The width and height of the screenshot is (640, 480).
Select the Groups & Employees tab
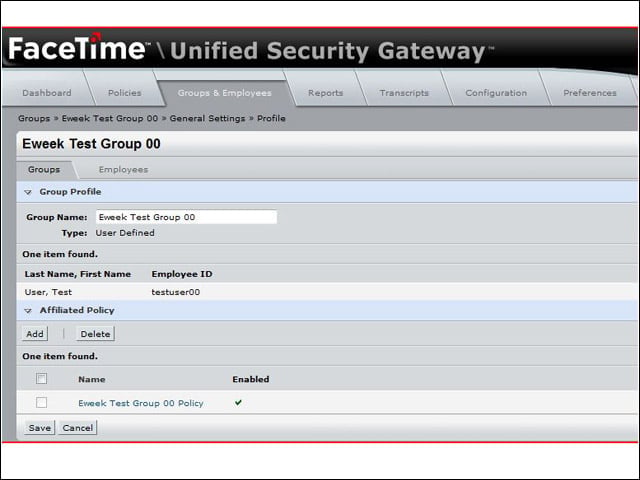[224, 93]
